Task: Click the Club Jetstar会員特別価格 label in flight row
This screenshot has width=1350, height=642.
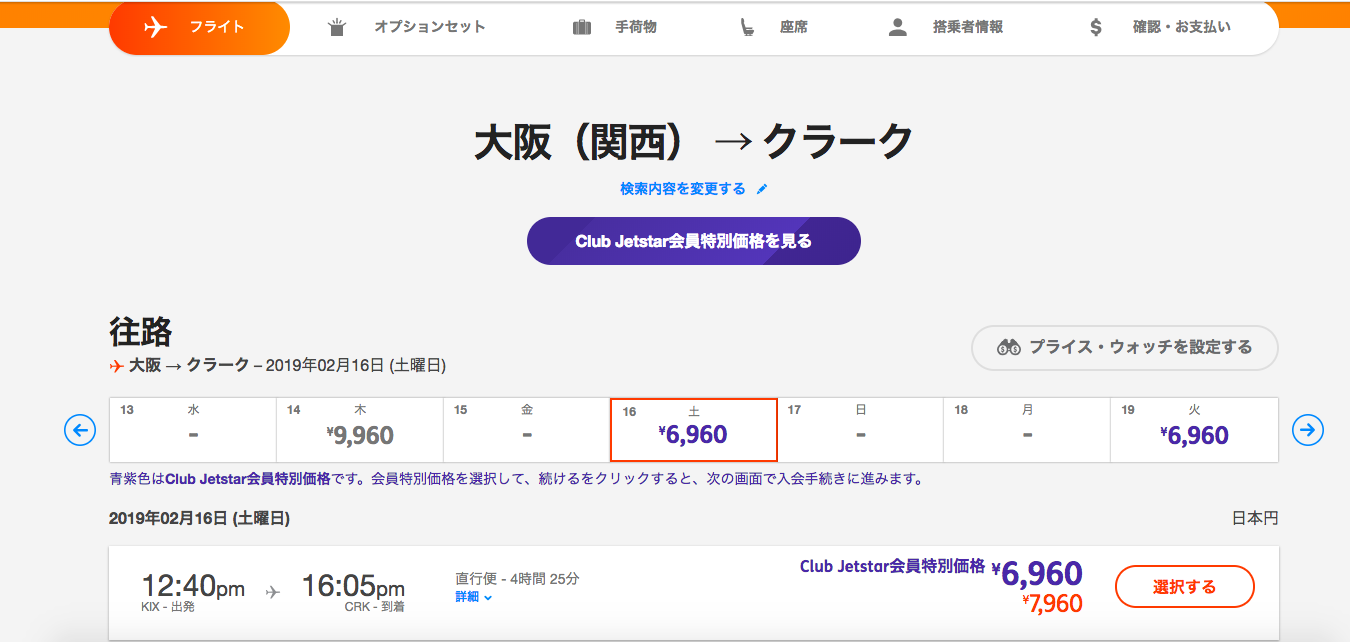Action: coord(892,566)
